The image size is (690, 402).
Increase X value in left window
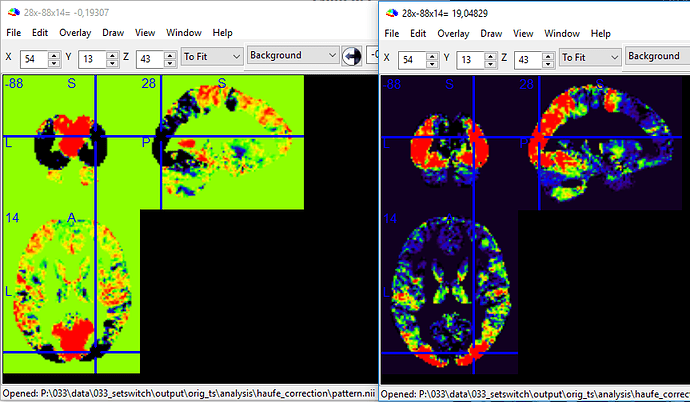click(54, 55)
